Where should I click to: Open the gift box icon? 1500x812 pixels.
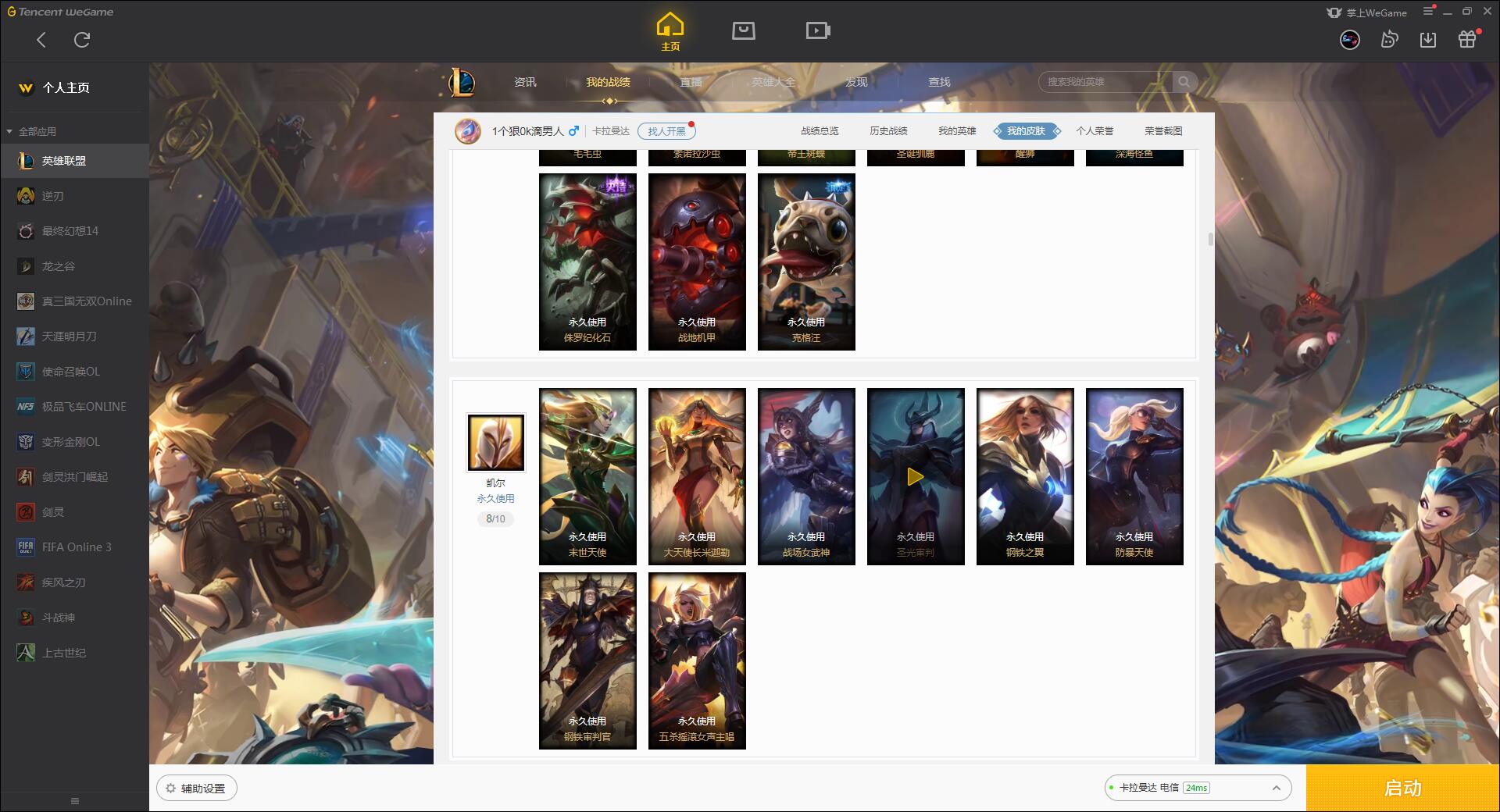pyautogui.click(x=1467, y=40)
